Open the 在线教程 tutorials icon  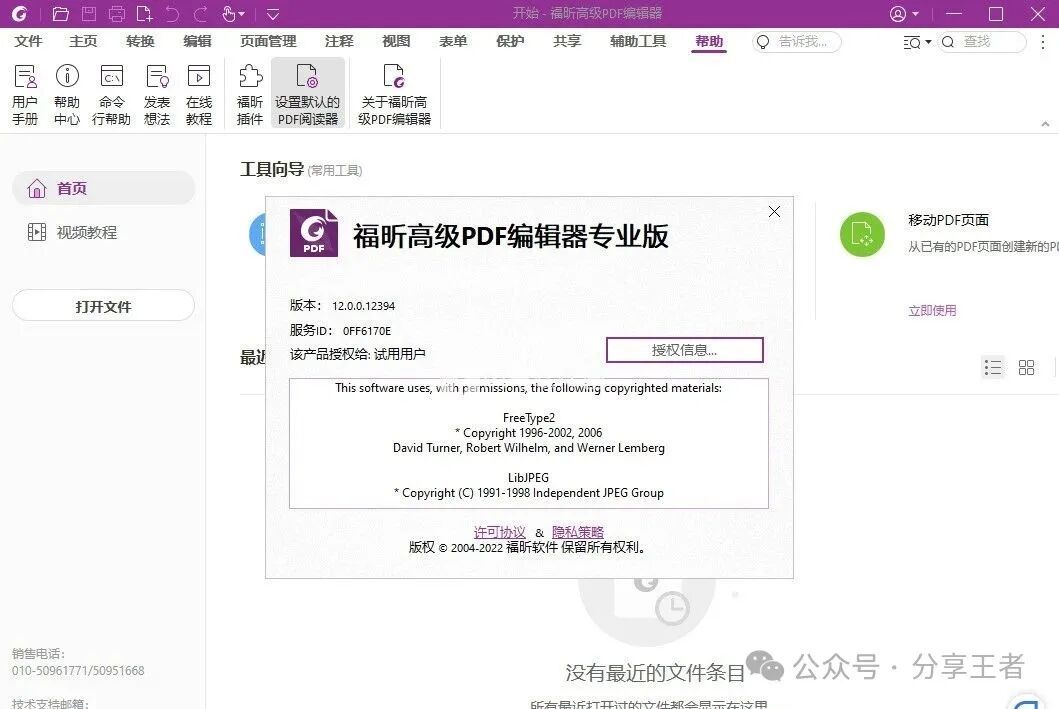click(x=199, y=93)
